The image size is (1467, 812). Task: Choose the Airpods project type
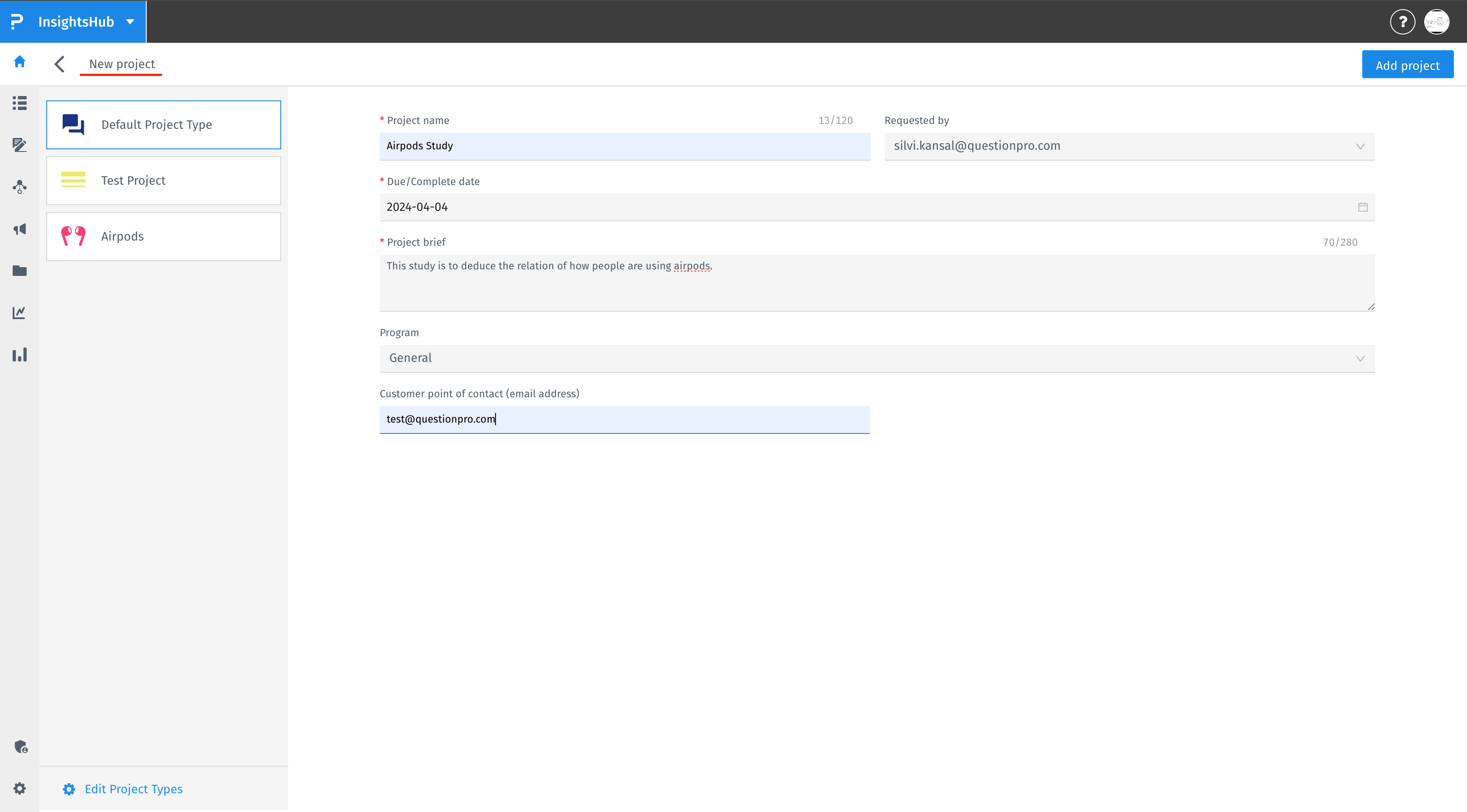pyautogui.click(x=163, y=236)
